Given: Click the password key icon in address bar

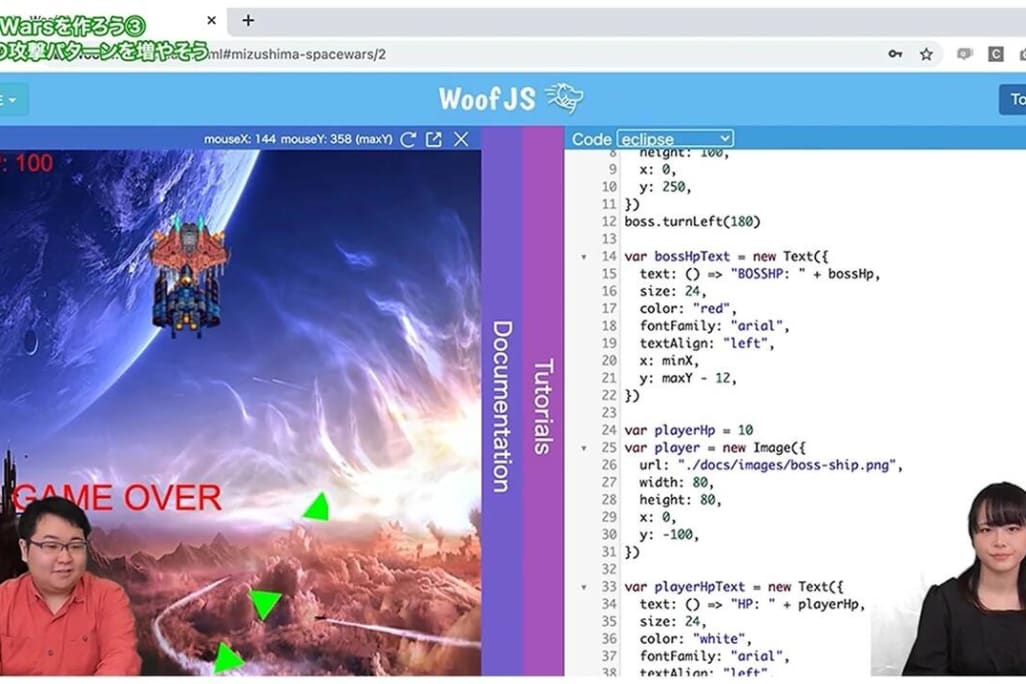Looking at the screenshot, I should coord(895,54).
